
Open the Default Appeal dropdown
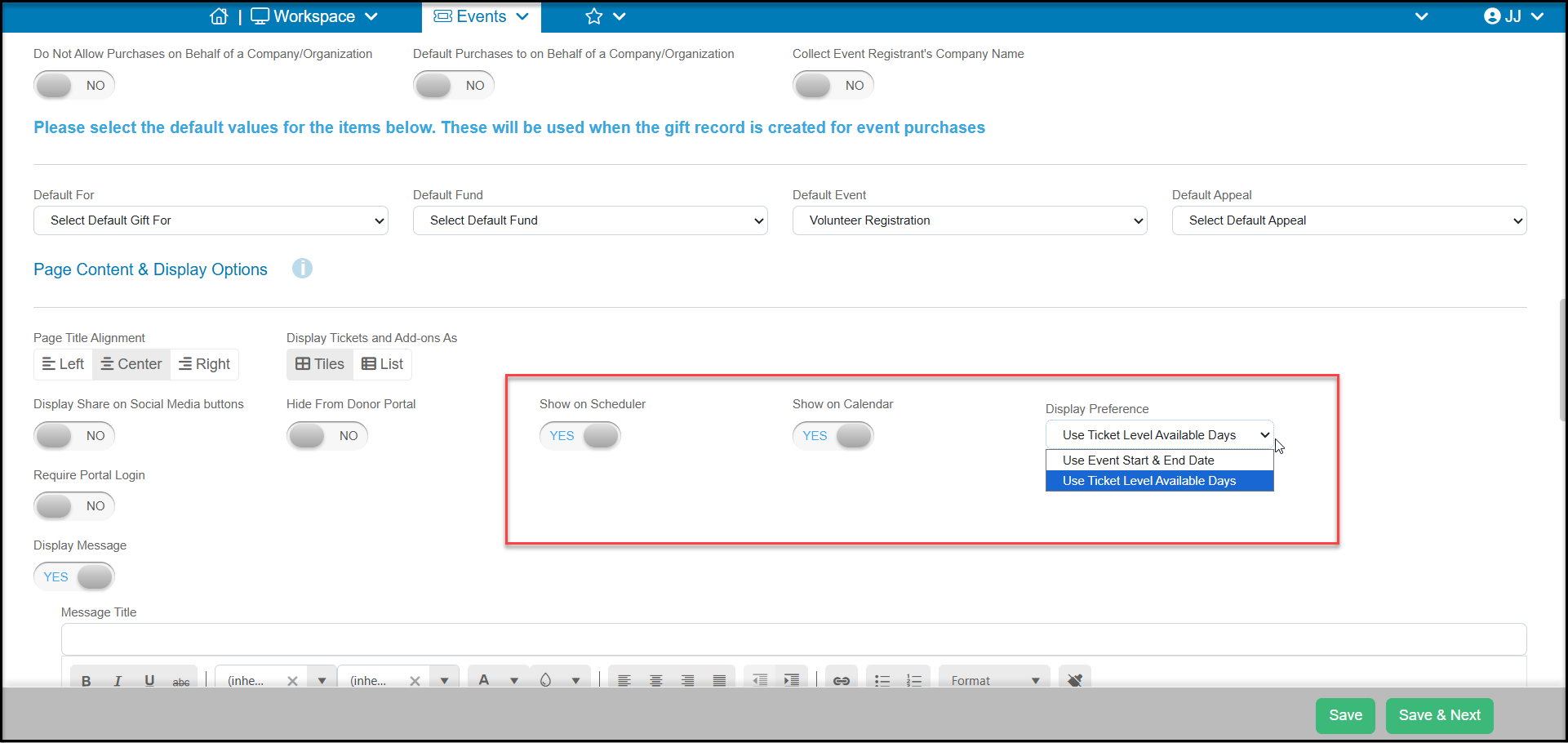pyautogui.click(x=1349, y=220)
